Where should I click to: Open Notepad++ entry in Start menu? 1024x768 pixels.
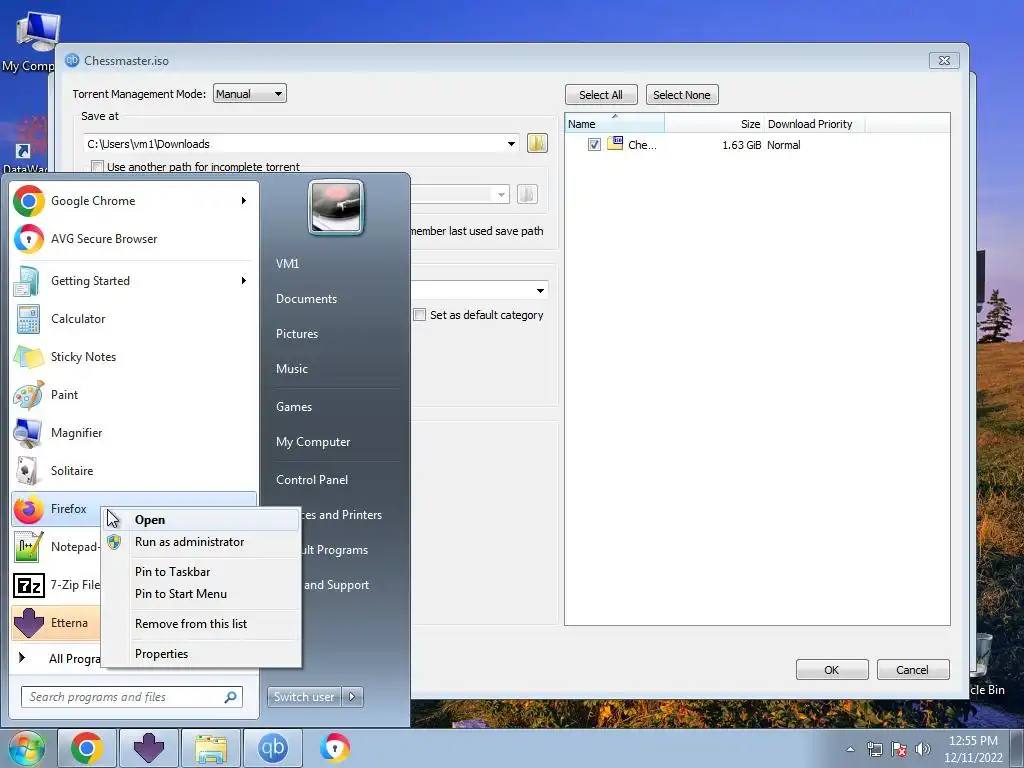(56, 547)
